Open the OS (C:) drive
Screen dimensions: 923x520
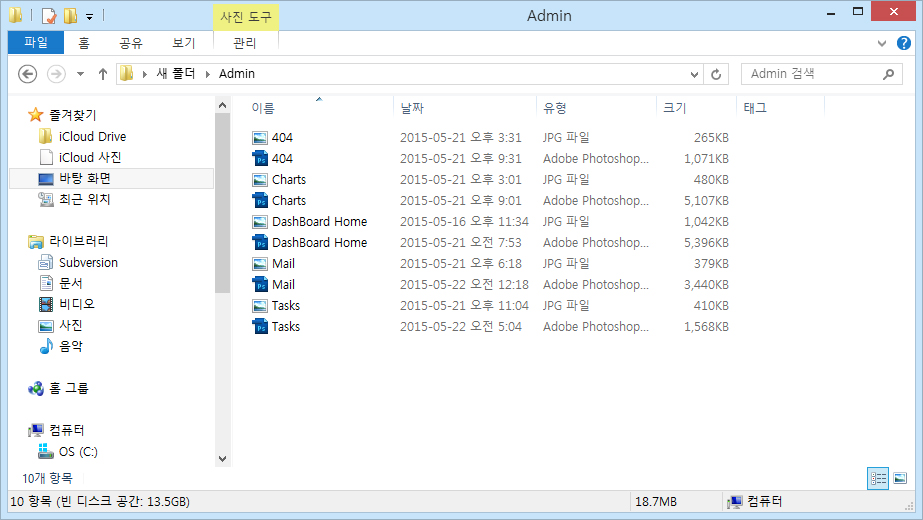(x=78, y=452)
